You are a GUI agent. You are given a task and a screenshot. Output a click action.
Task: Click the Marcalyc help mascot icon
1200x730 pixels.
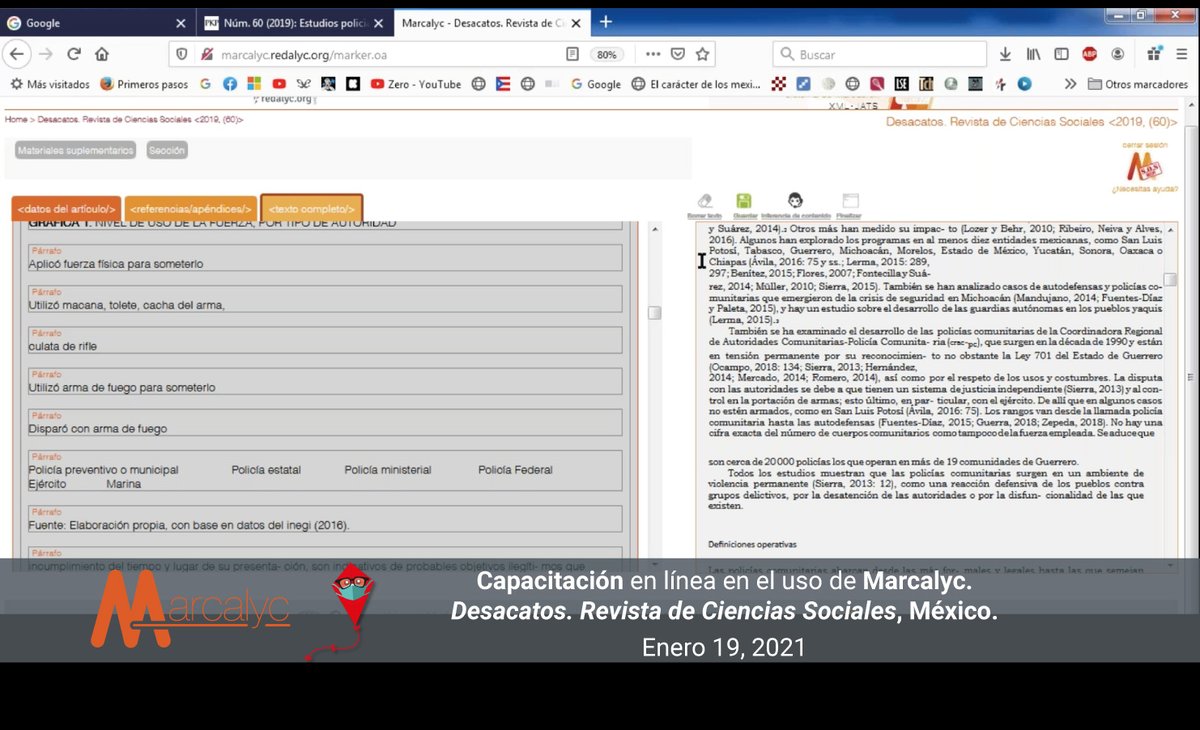[1143, 169]
